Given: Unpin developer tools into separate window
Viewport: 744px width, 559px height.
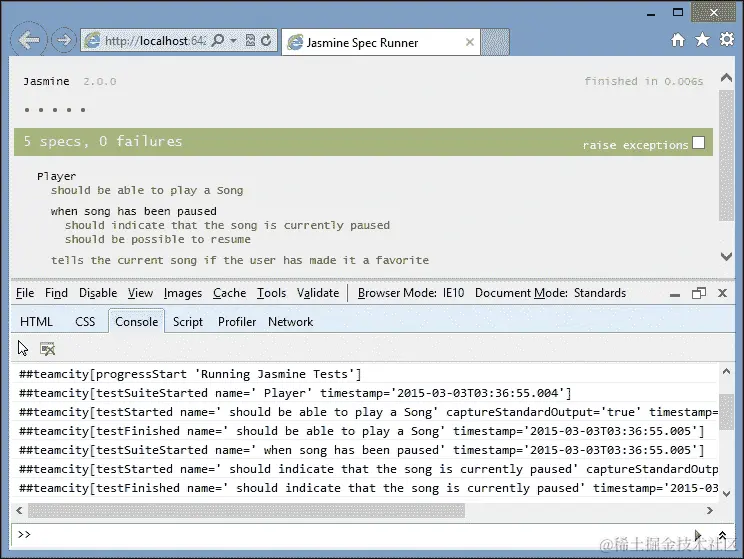Looking at the screenshot, I should point(699,293).
